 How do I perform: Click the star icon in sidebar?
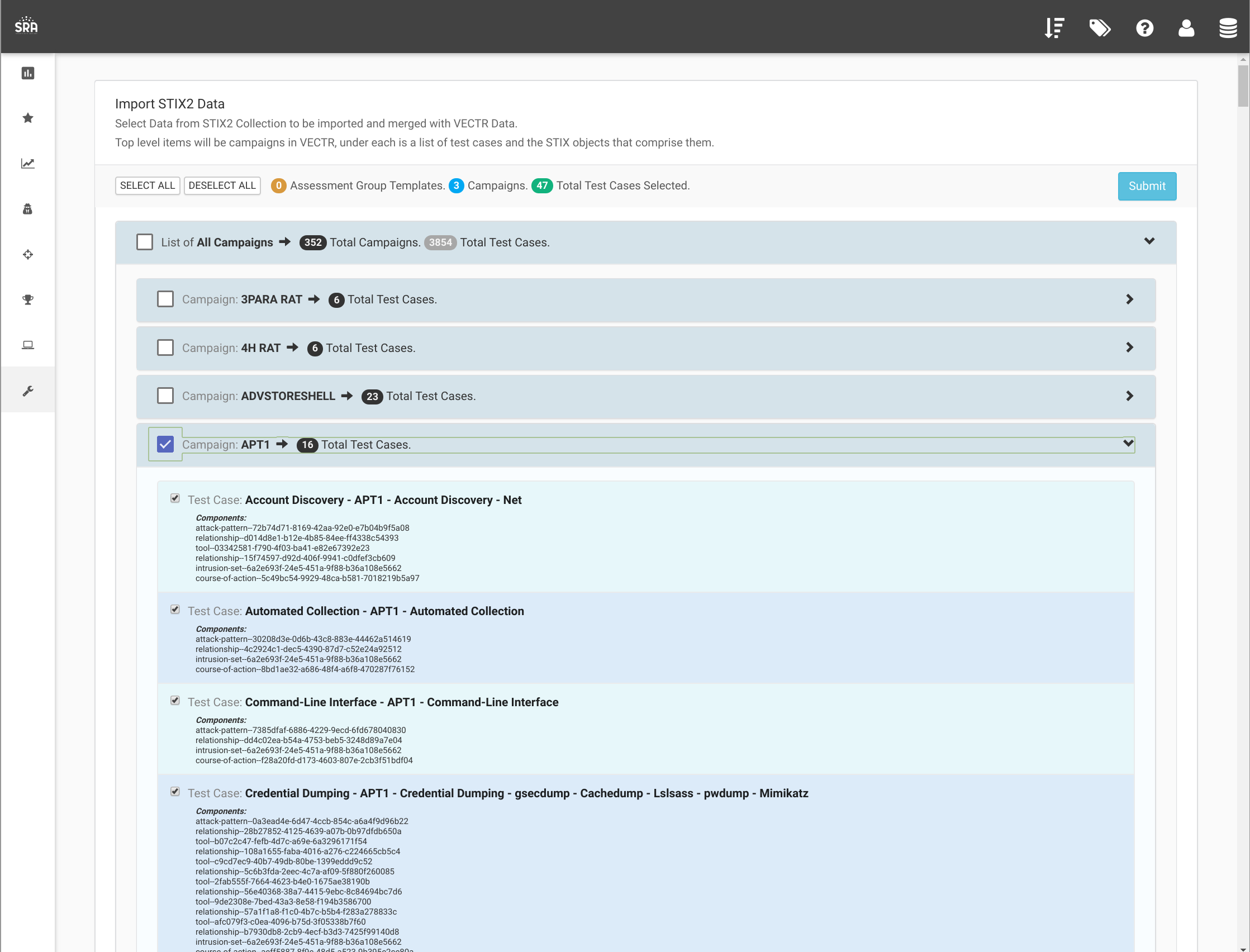click(28, 118)
